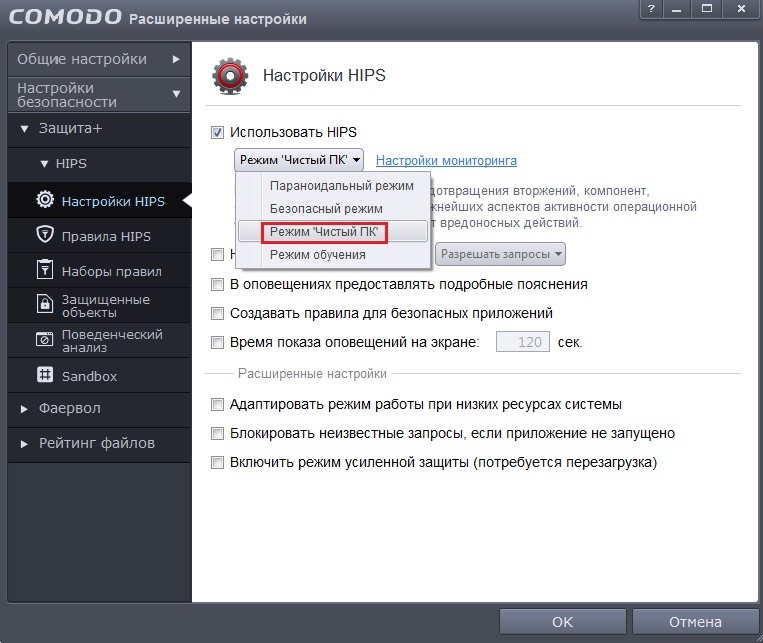763x643 pixels.
Task: Click the 120 seconds input field
Action: coord(523,342)
